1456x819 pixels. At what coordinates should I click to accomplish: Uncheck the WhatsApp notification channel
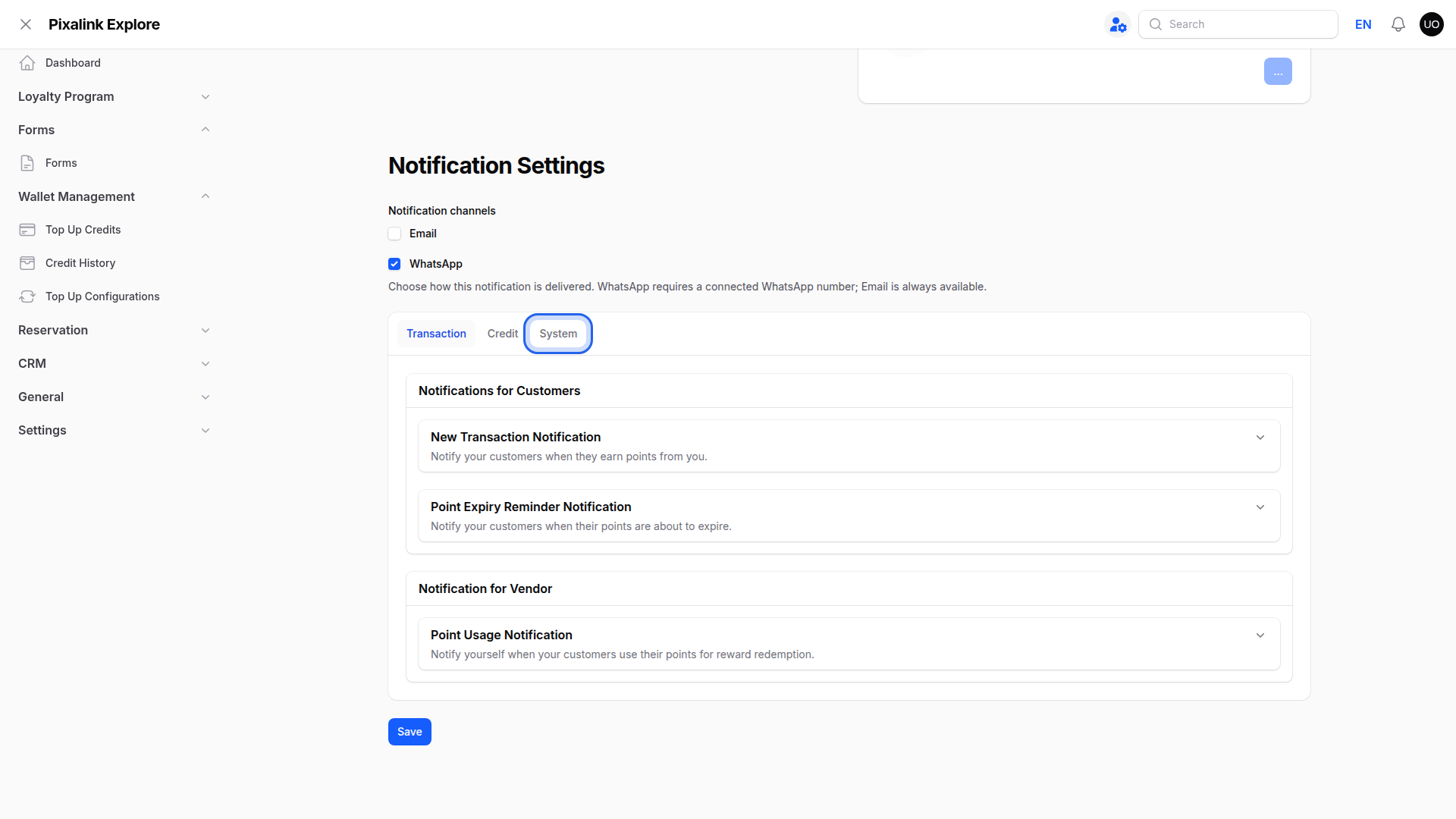[x=394, y=264]
